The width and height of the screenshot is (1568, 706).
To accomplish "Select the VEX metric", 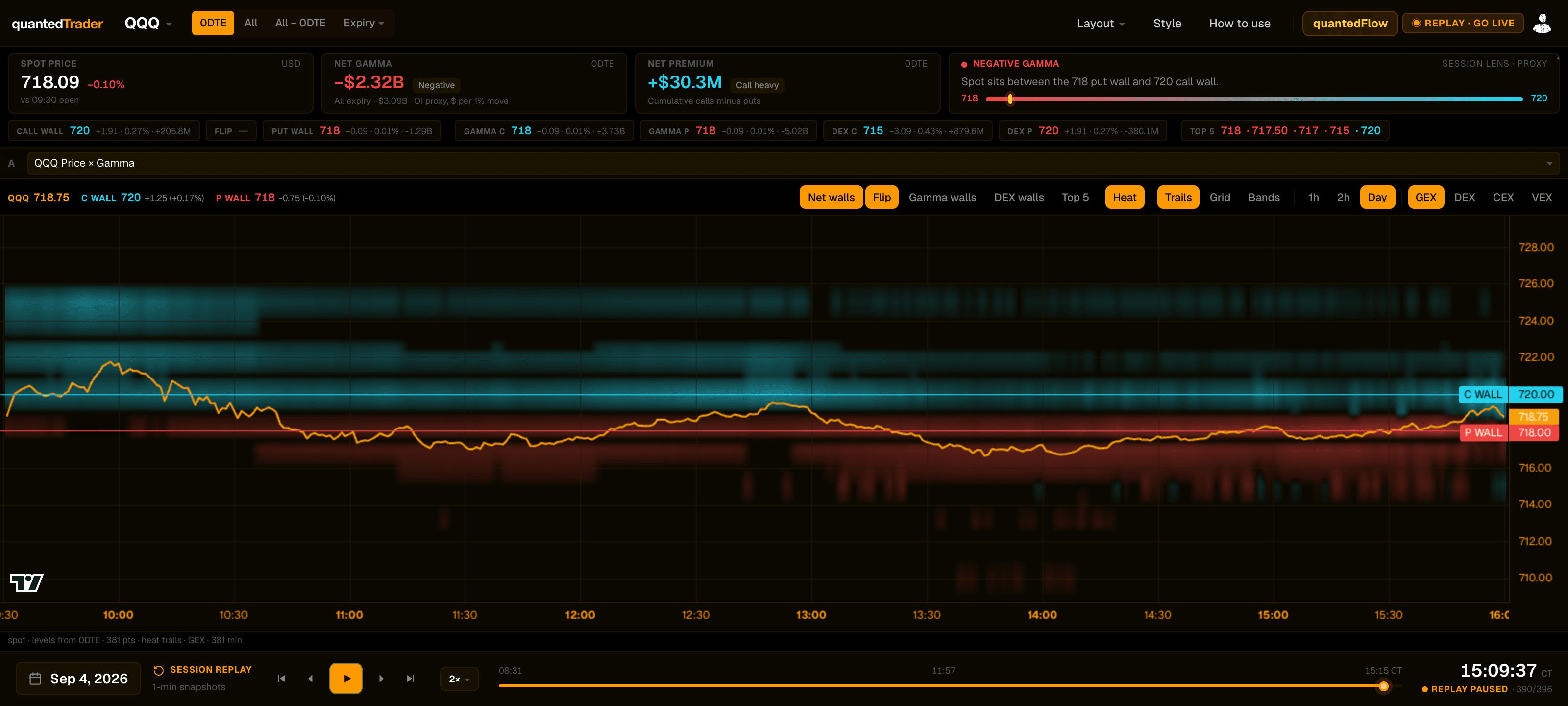I will [1541, 198].
